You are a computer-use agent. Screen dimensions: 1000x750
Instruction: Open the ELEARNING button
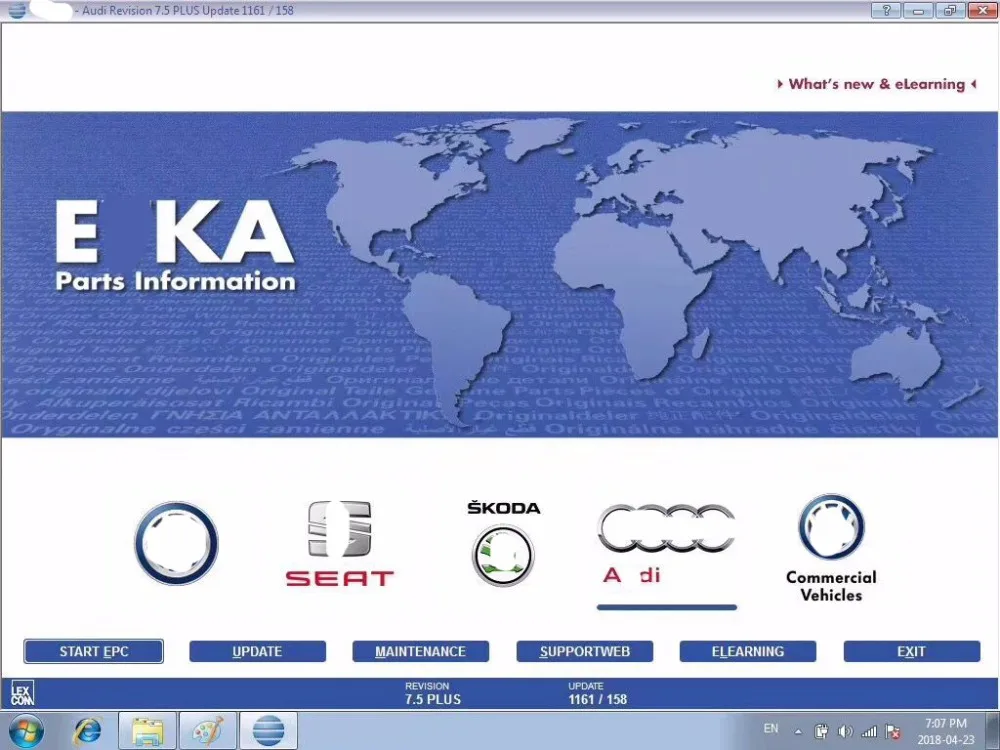coord(748,651)
